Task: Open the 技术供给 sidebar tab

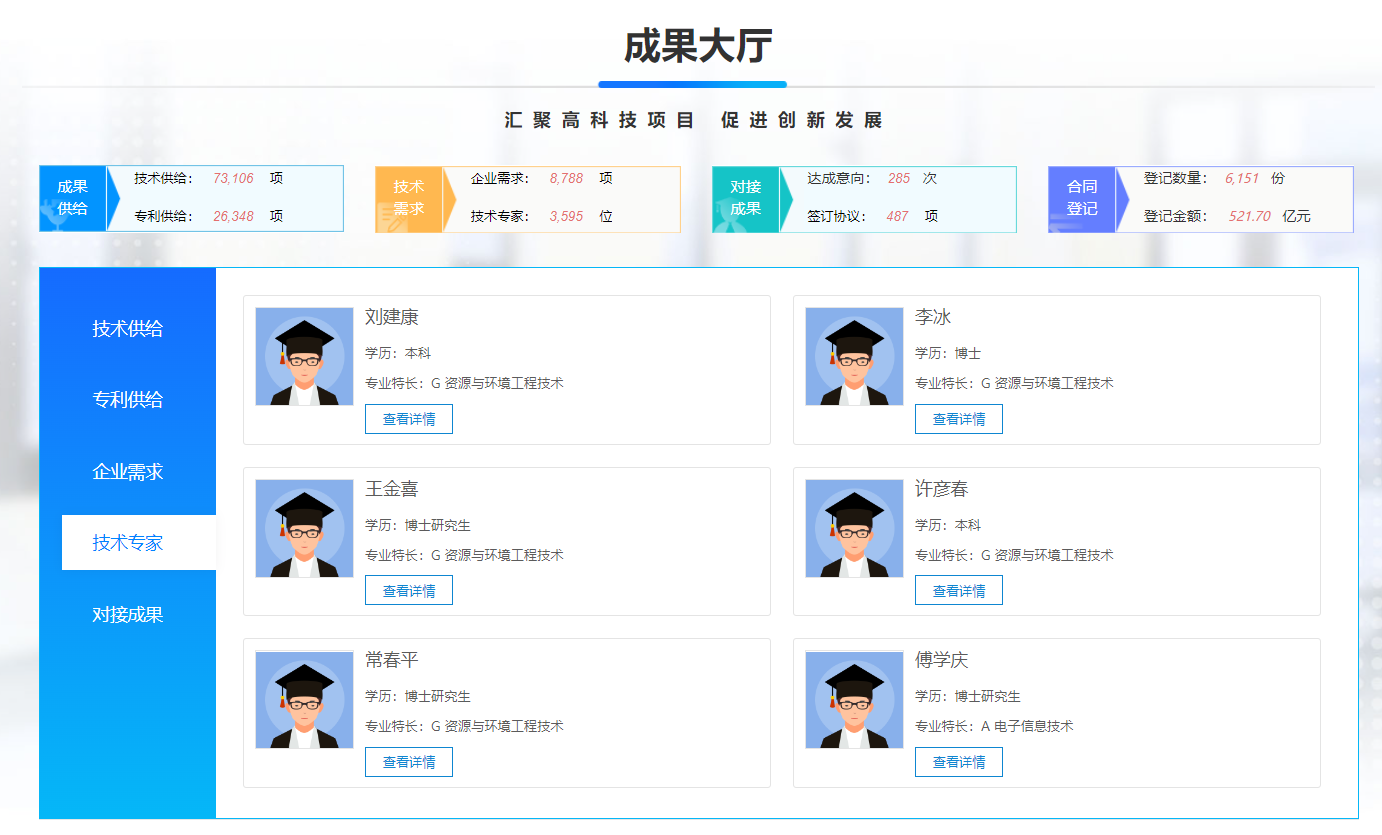Action: click(x=128, y=328)
